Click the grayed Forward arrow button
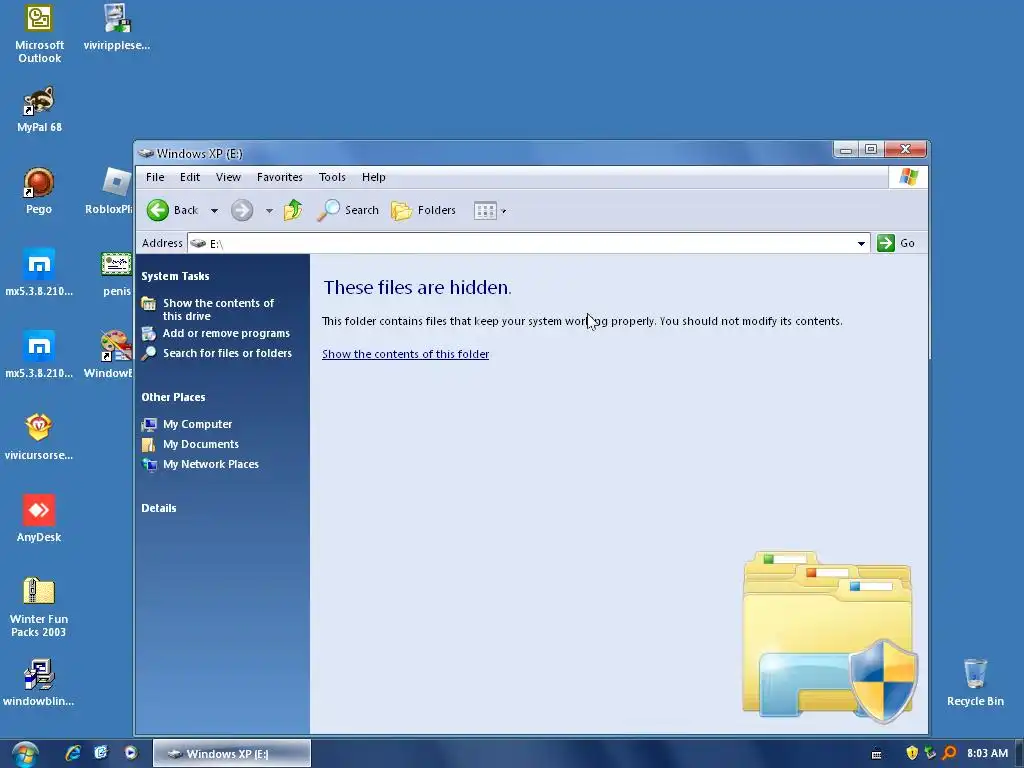Image resolution: width=1024 pixels, height=768 pixels. click(242, 210)
